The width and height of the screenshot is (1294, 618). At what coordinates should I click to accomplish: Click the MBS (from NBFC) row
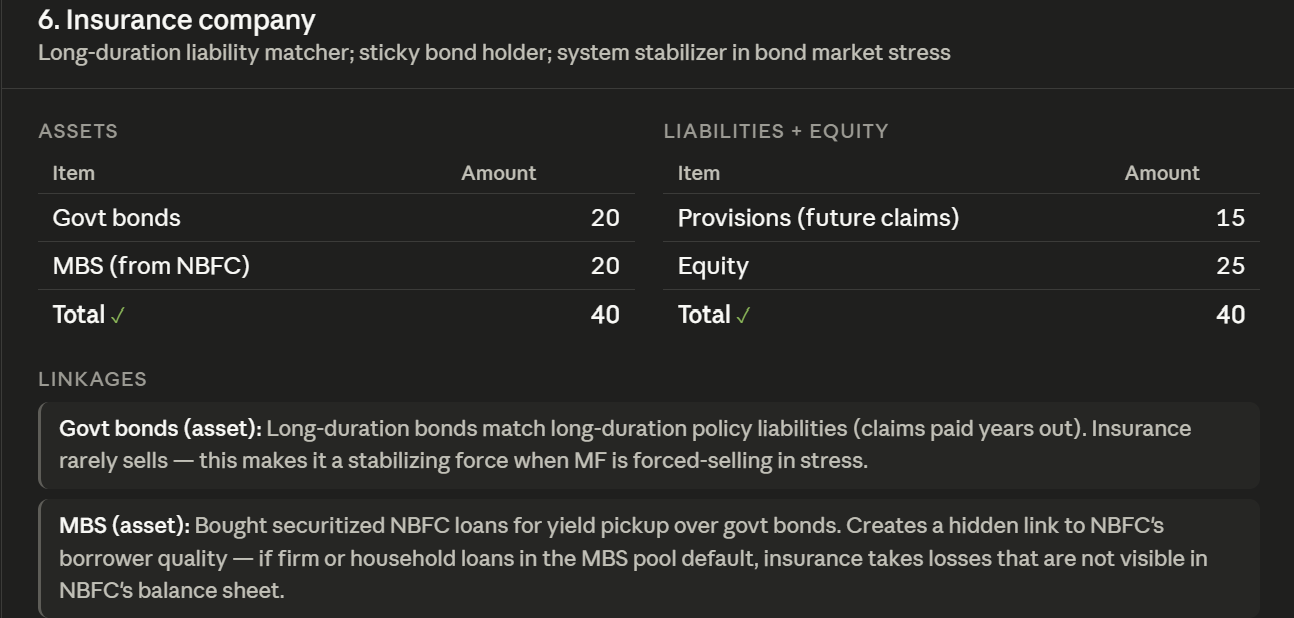[336, 266]
